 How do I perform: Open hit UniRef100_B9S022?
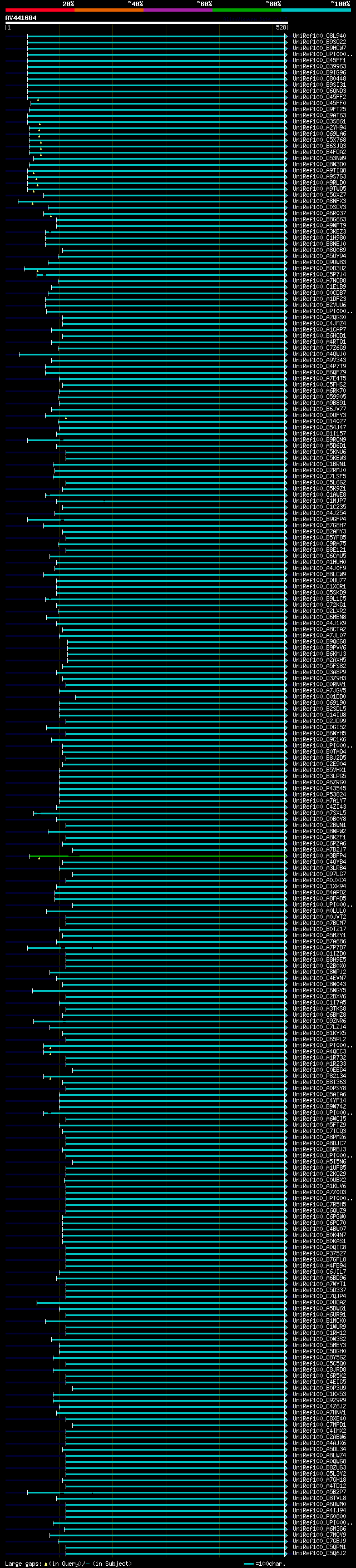point(319,42)
